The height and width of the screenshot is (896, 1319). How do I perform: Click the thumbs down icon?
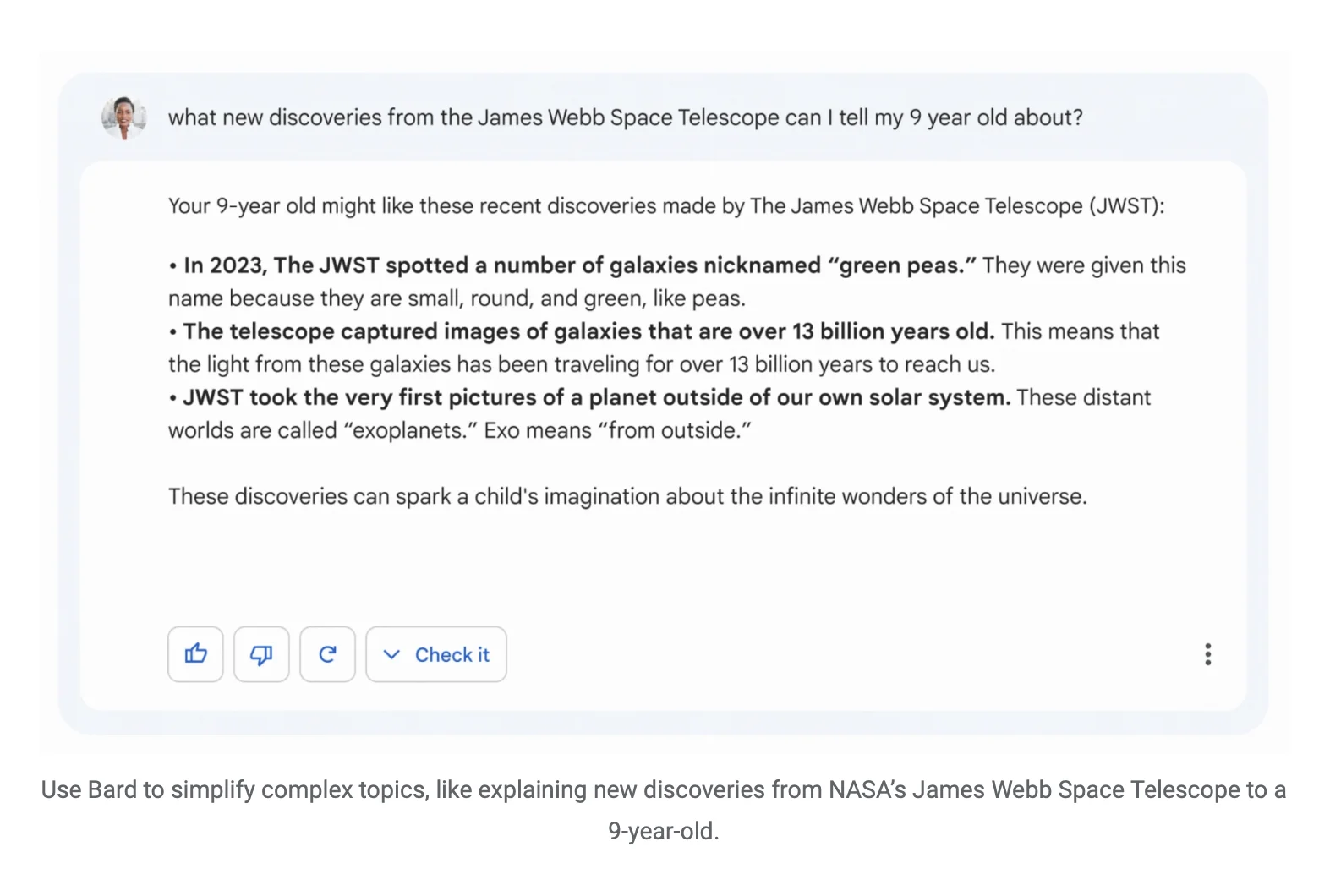(x=261, y=654)
